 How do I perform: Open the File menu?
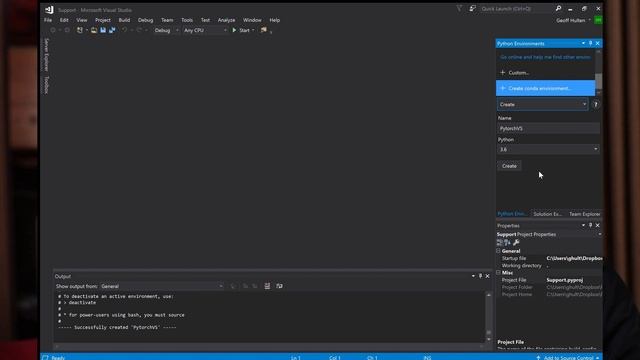(48, 20)
